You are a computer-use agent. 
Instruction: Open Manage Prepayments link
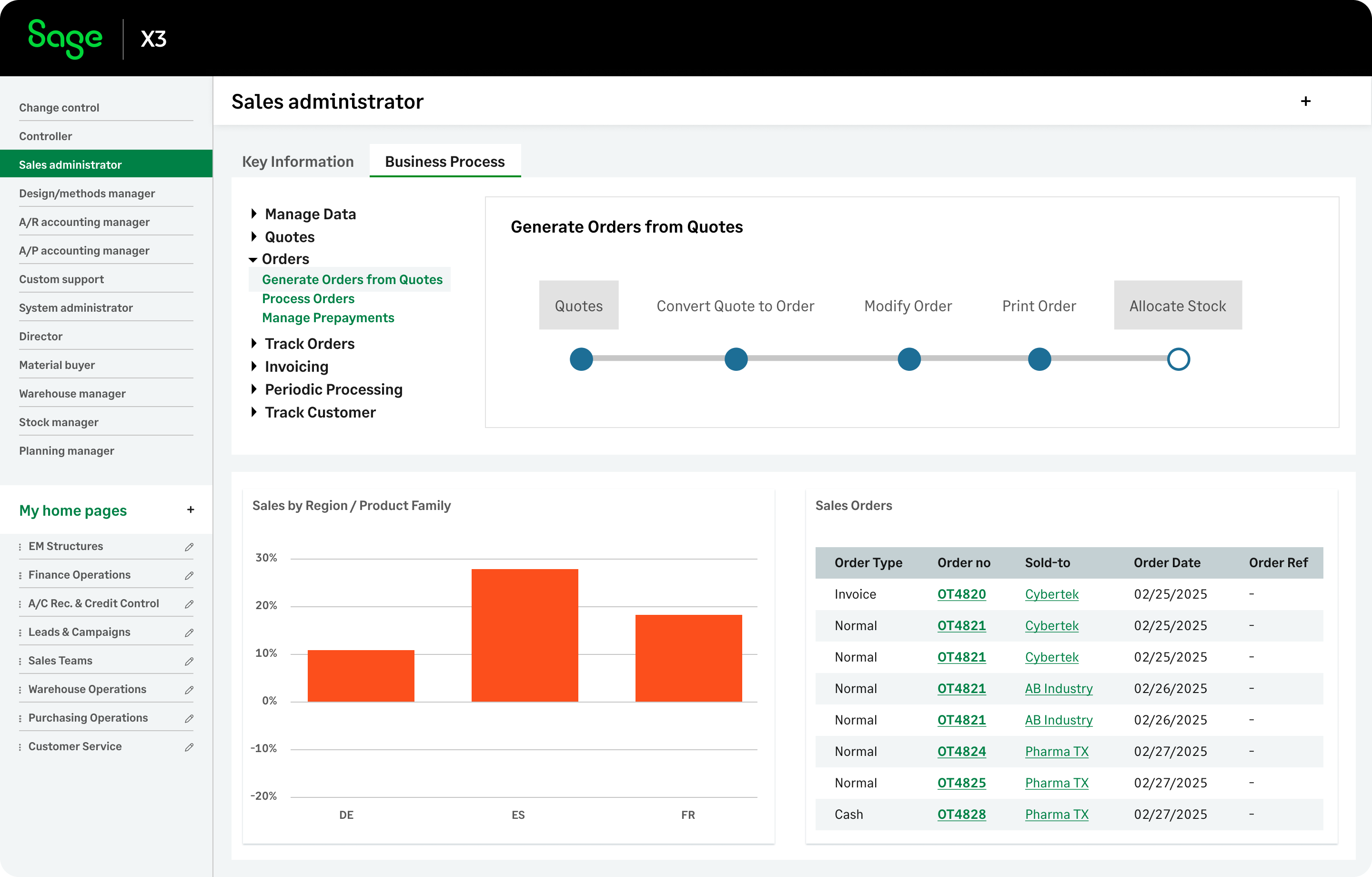(328, 317)
